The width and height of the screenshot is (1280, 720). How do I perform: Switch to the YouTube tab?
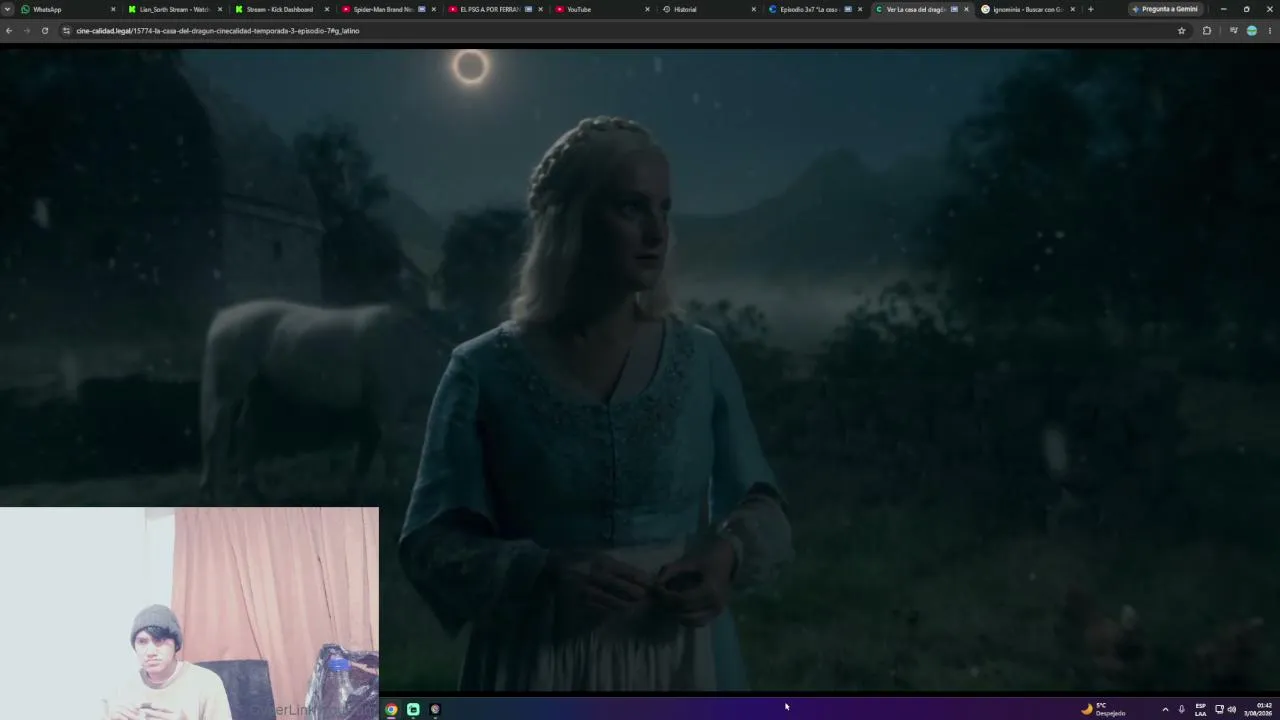602,9
